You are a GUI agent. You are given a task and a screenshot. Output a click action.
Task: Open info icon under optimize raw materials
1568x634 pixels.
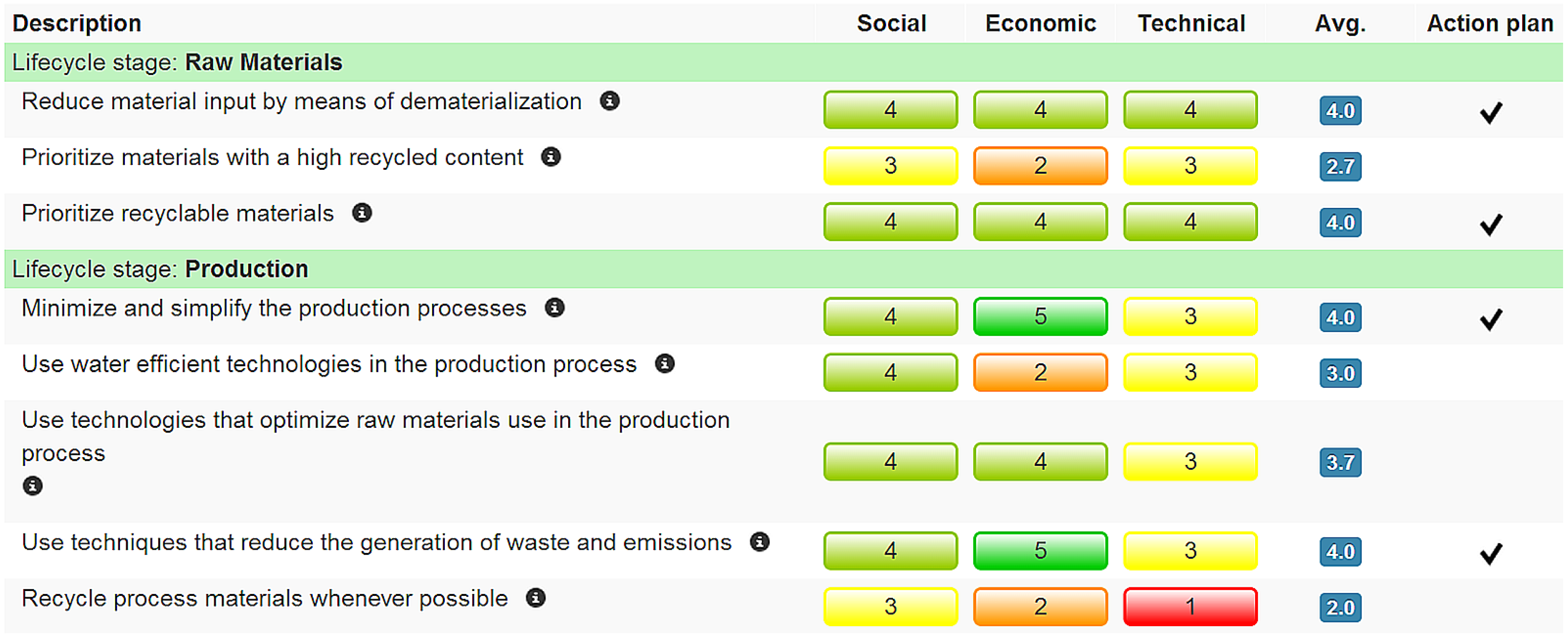pos(33,486)
